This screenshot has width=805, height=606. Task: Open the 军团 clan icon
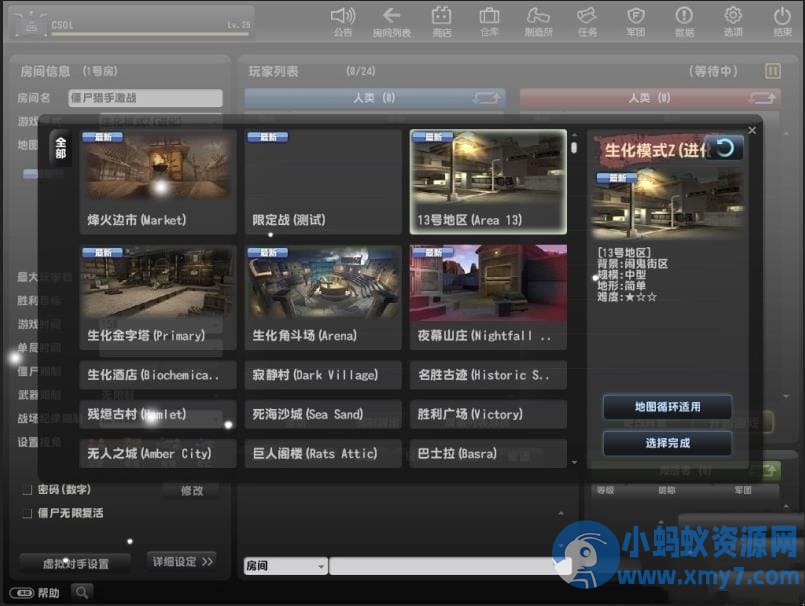[x=636, y=22]
